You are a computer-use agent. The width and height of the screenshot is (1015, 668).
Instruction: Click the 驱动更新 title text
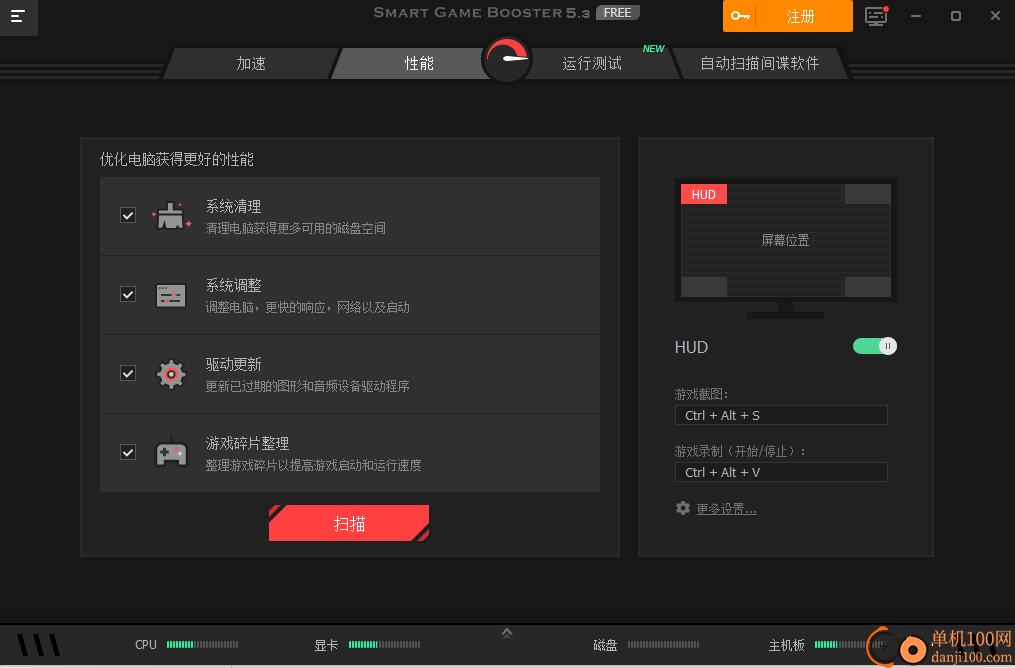click(234, 364)
